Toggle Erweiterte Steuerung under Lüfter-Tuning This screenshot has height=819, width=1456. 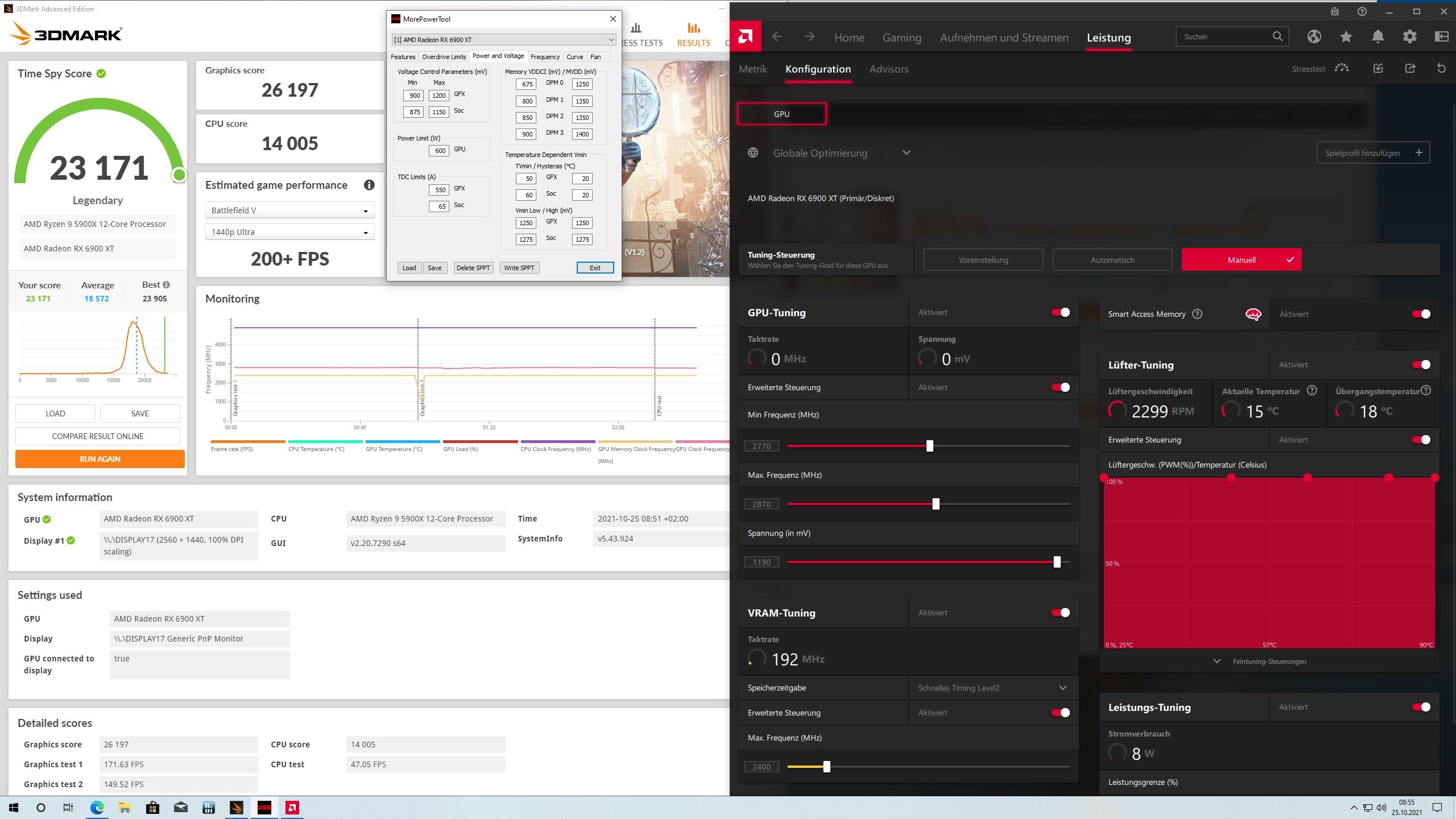pos(1421,440)
